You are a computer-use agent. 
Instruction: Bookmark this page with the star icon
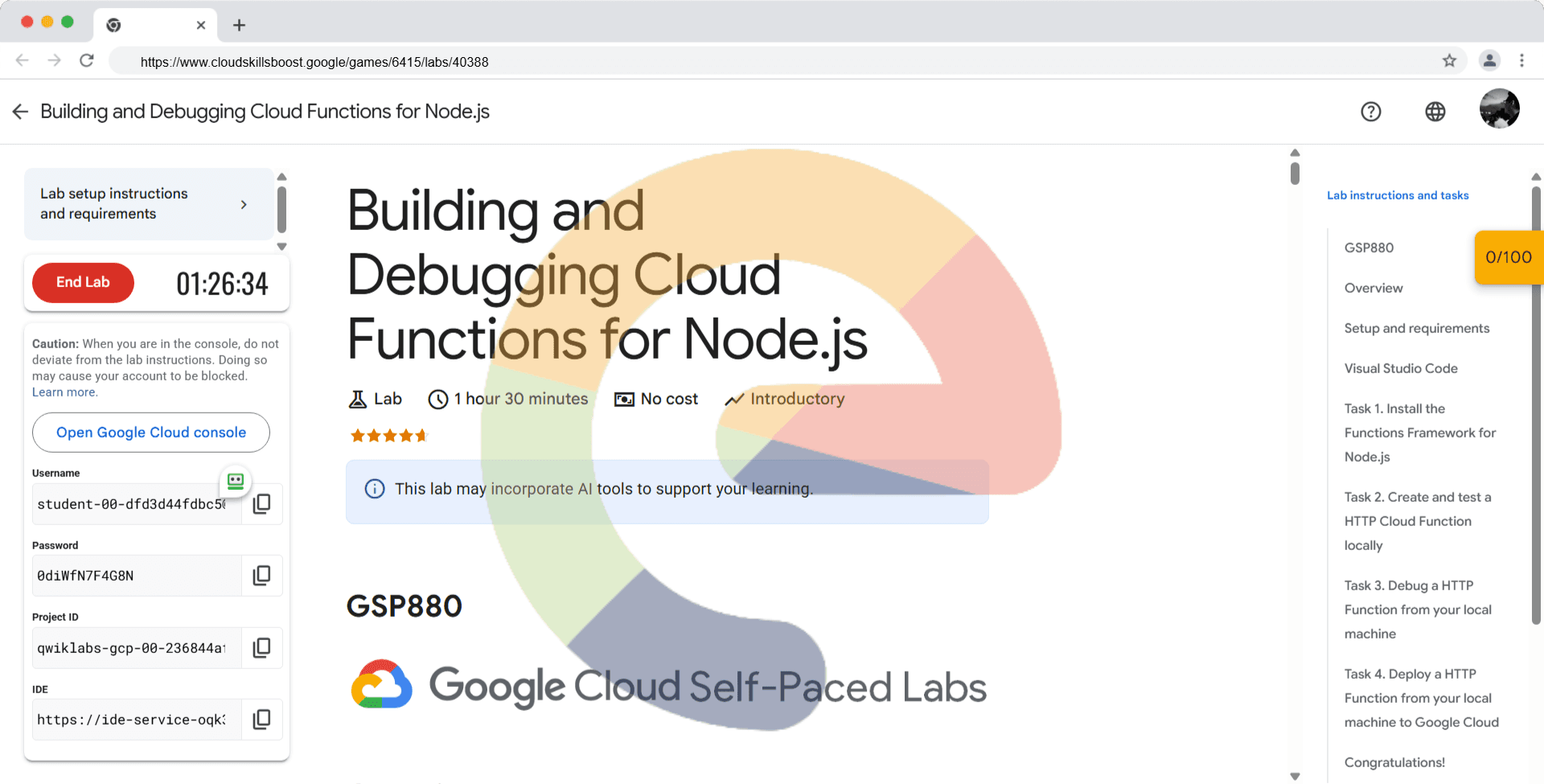(1449, 60)
